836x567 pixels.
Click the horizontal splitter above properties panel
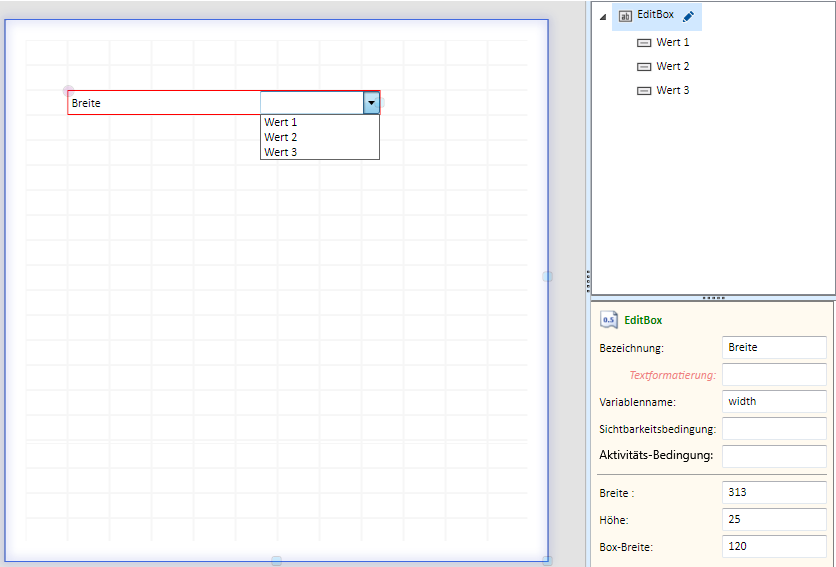713,298
